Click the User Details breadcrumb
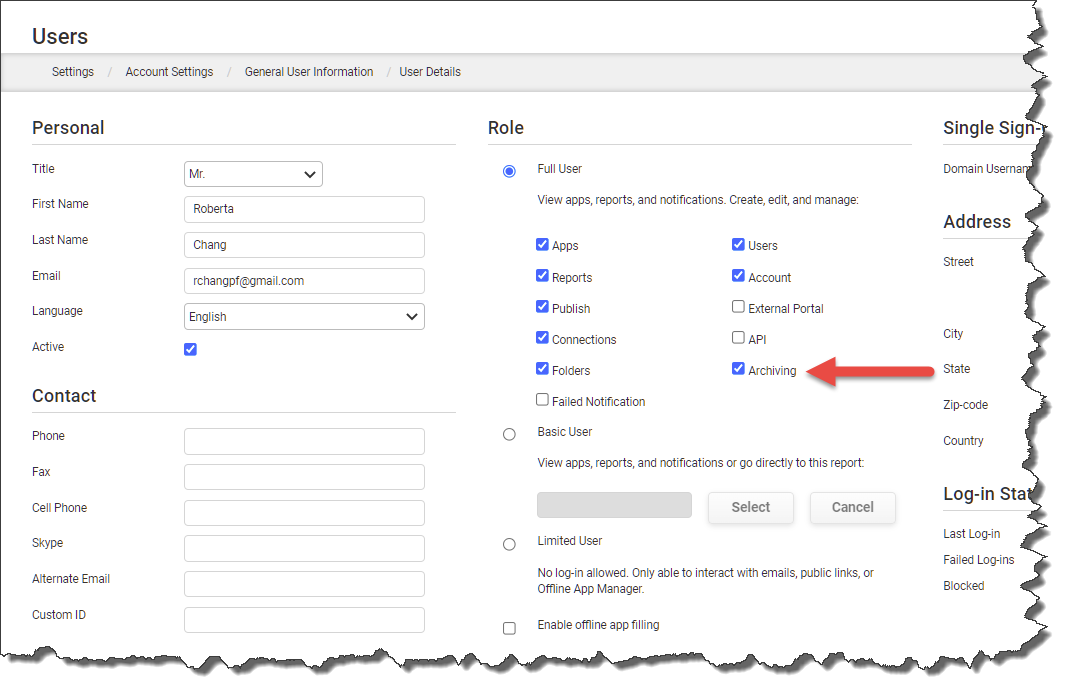This screenshot has height=692, width=1068. tap(430, 72)
